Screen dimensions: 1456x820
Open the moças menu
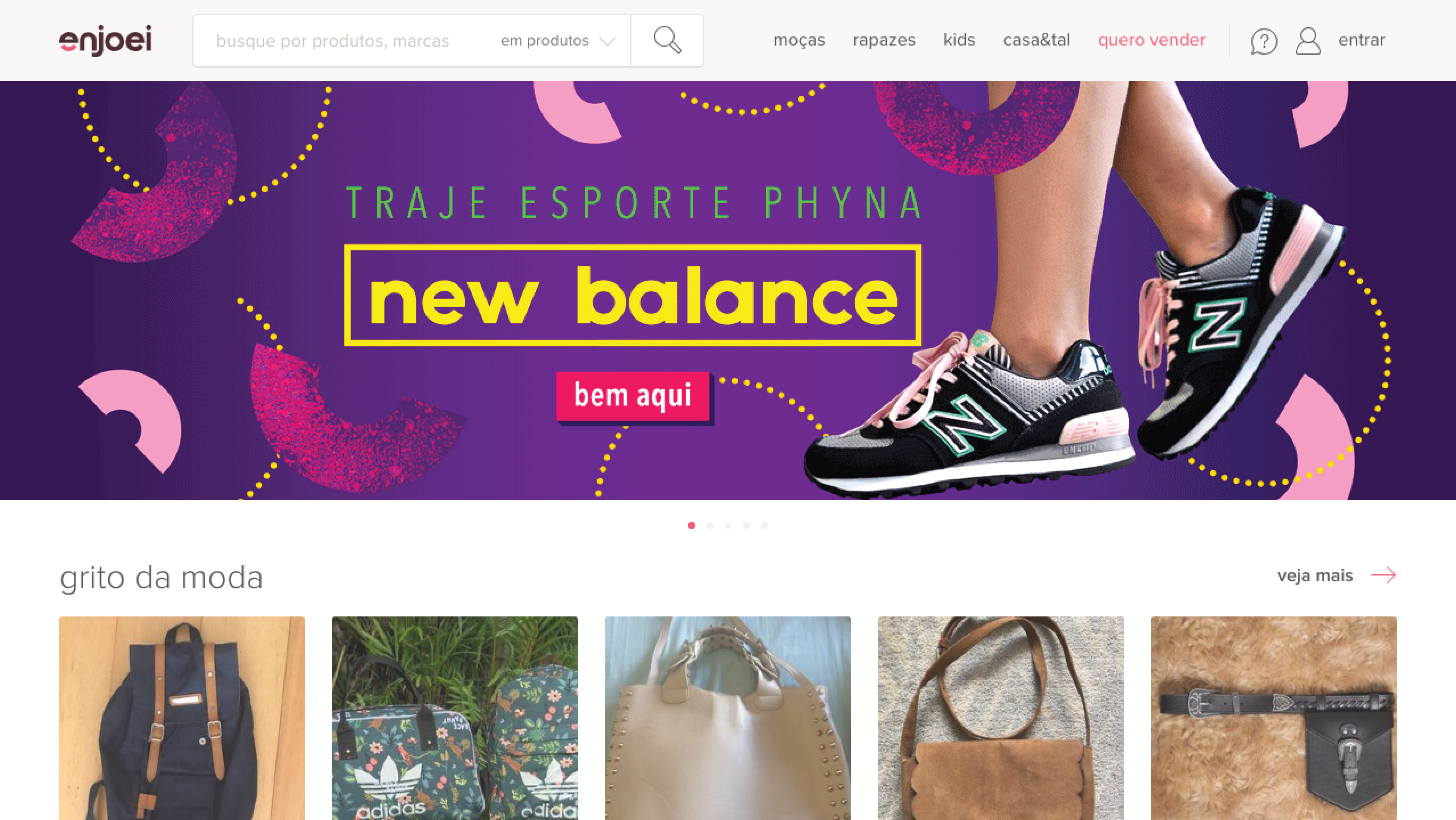click(799, 40)
